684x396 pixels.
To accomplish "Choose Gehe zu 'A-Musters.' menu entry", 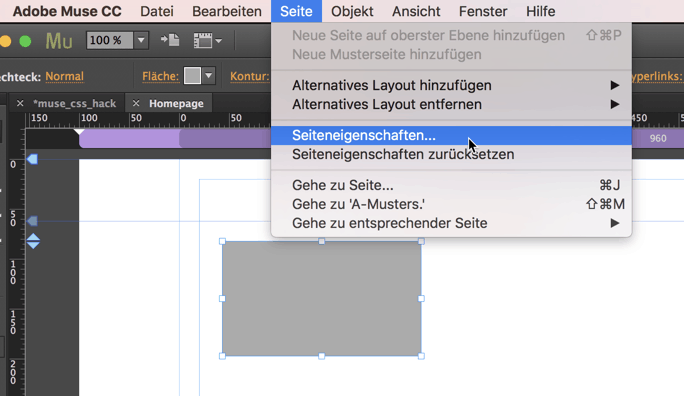I will (x=451, y=204).
